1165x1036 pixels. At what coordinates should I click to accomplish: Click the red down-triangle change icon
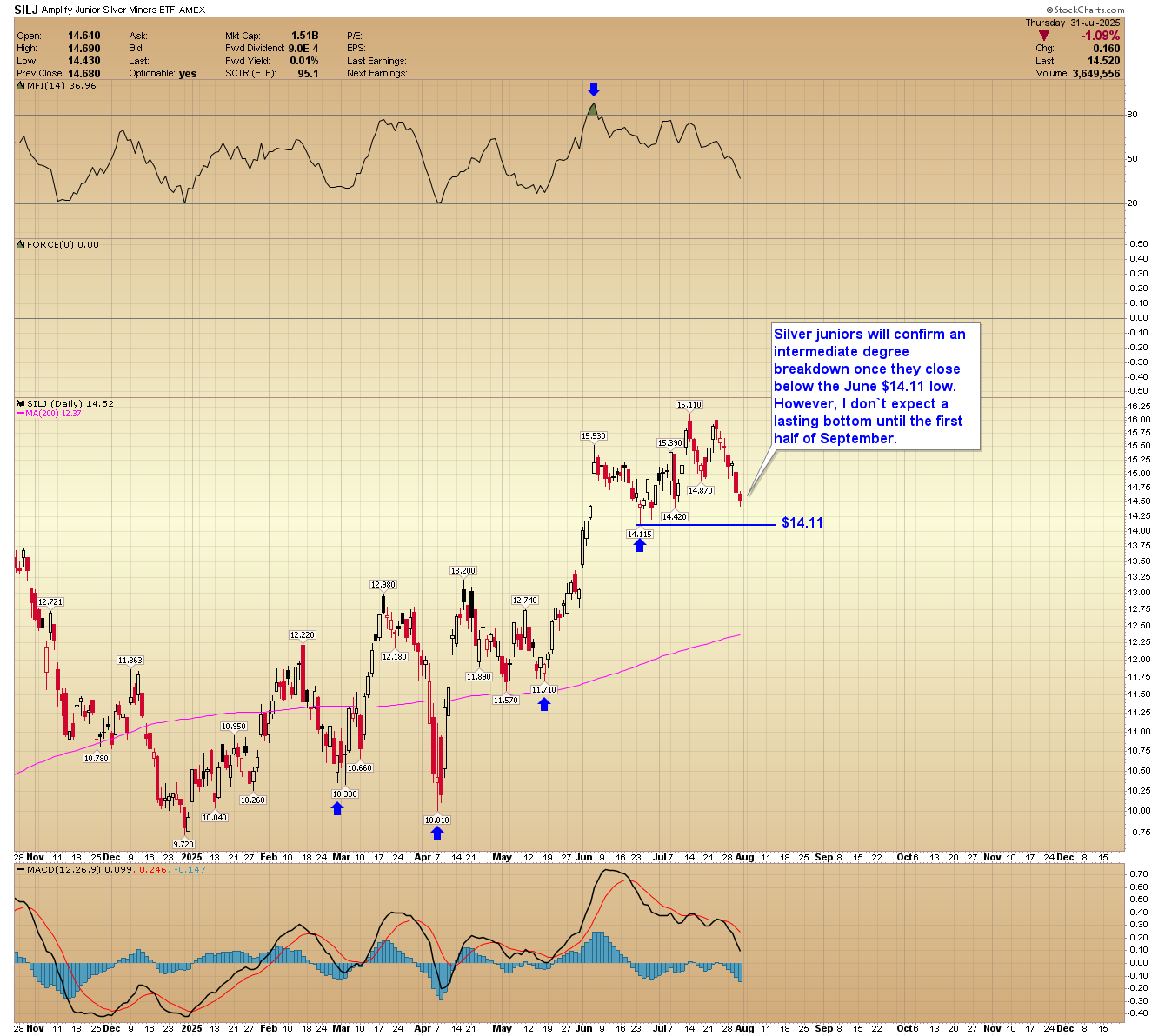pyautogui.click(x=1044, y=36)
